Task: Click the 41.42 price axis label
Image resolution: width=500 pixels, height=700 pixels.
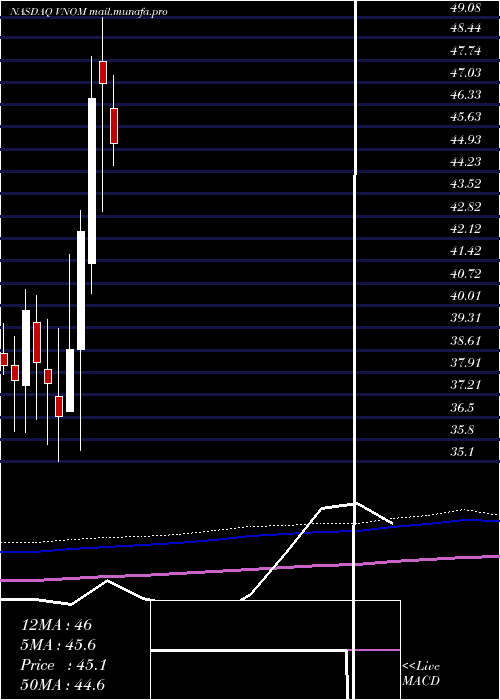Action: pyautogui.click(x=466, y=251)
